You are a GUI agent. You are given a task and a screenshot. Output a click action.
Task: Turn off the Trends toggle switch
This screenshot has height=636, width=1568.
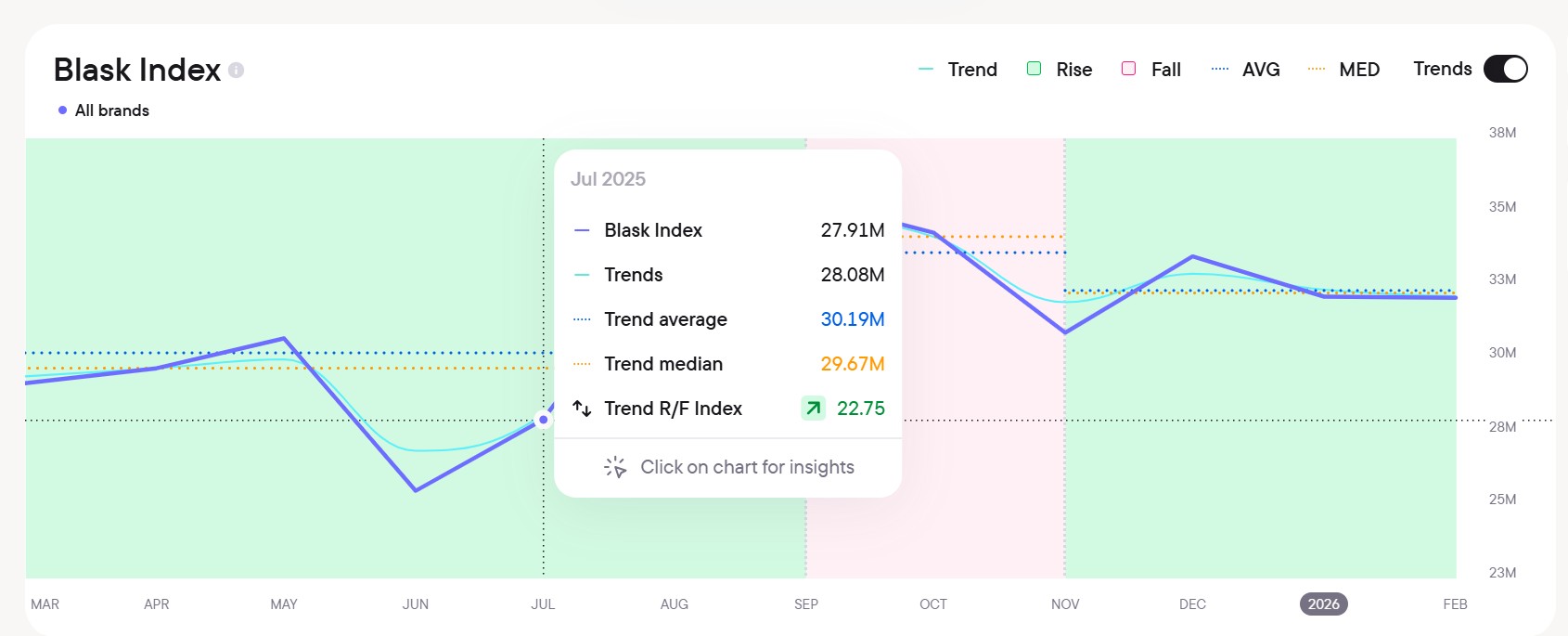coord(1505,69)
